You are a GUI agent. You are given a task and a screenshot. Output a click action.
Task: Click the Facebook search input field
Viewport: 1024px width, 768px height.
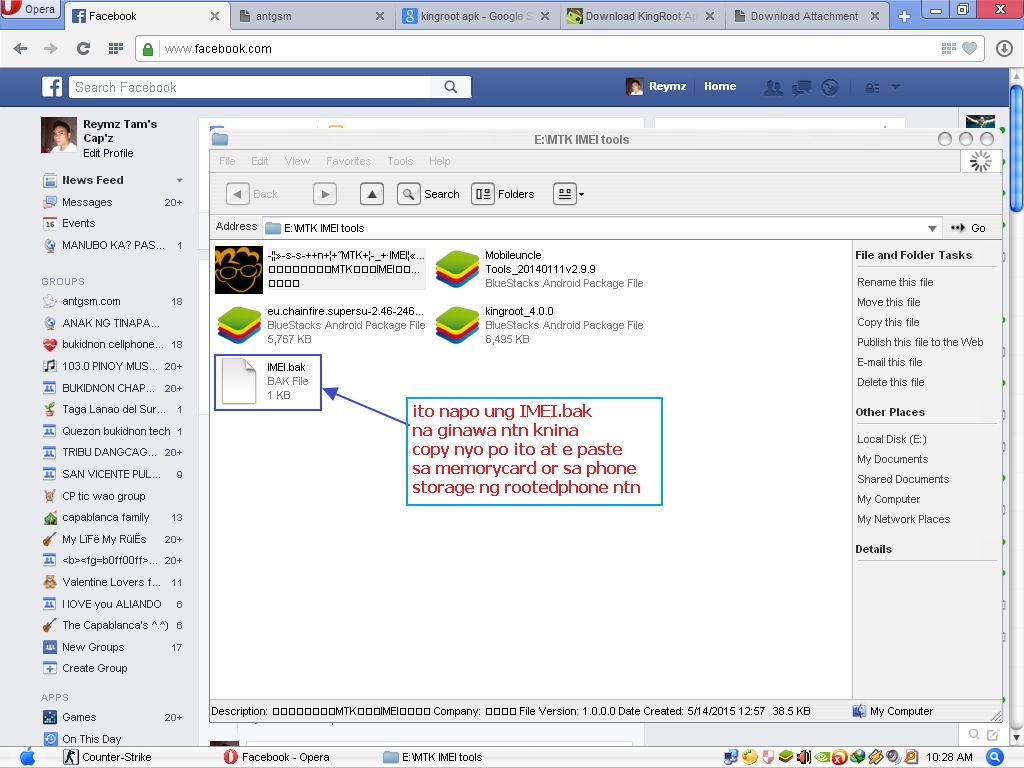pyautogui.click(x=250, y=87)
